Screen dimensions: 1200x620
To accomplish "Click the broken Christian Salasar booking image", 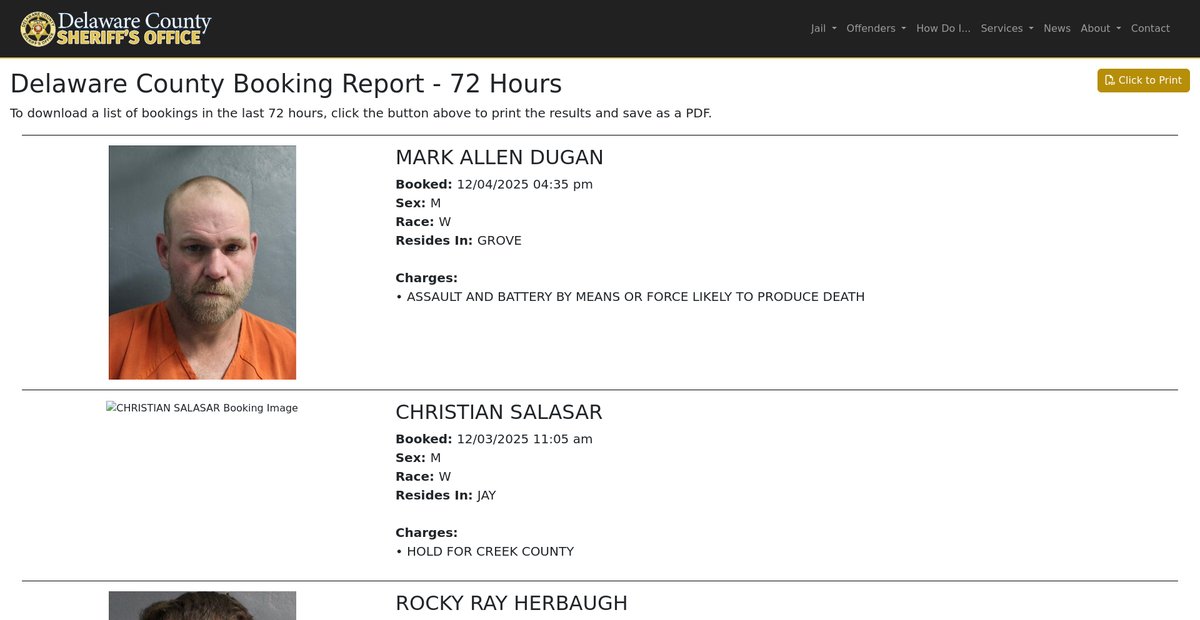I will 202,408.
